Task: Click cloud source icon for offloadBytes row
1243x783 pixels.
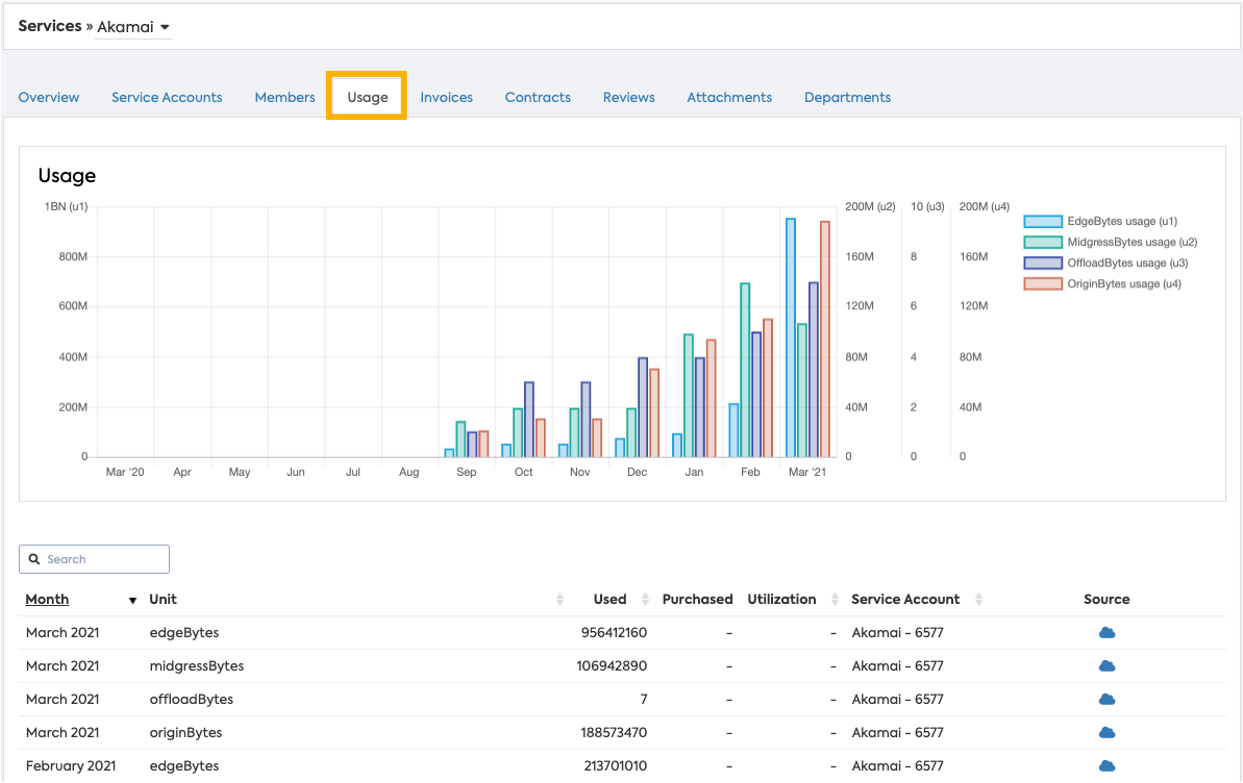Action: tap(1106, 699)
